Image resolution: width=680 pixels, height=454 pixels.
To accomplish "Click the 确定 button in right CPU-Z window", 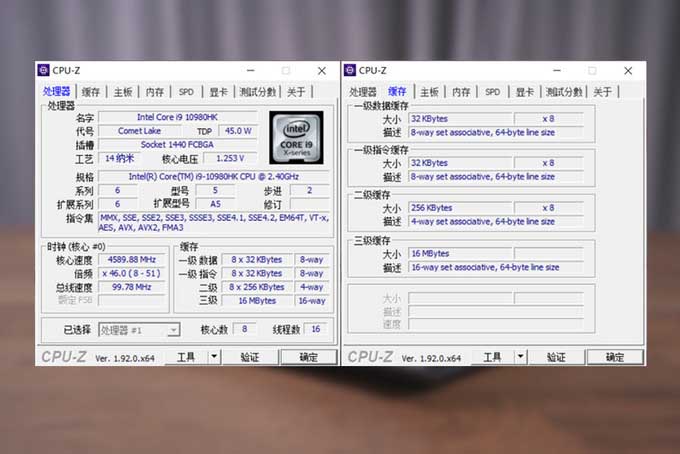I will 615,357.
